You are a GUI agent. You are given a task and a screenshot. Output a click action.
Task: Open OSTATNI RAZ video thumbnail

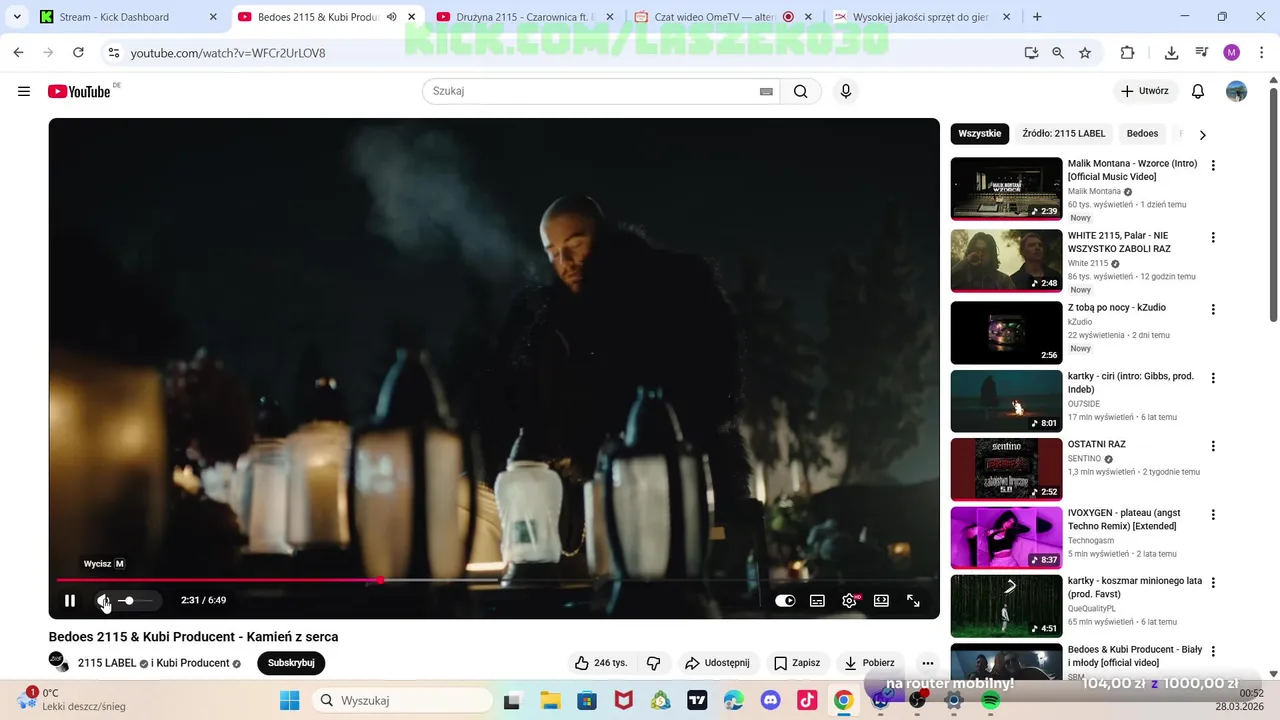coord(1006,469)
